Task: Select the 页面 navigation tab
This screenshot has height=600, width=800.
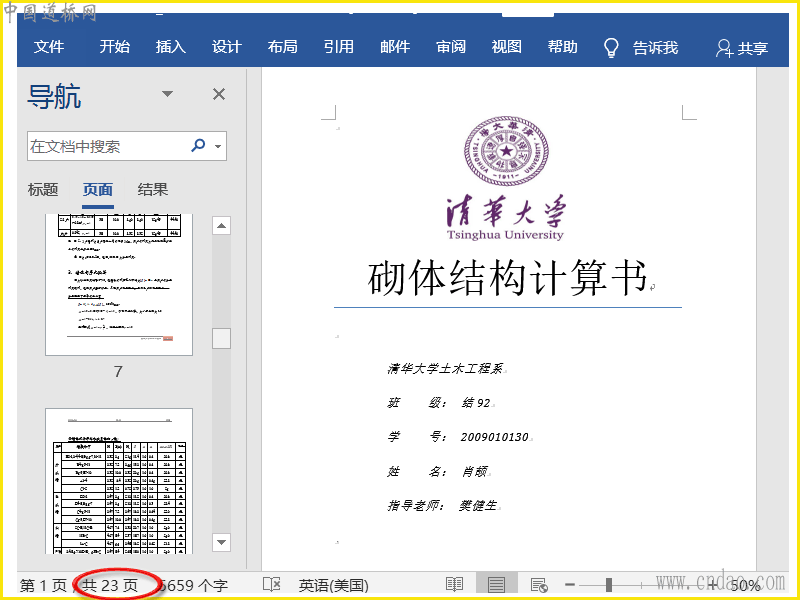Action: 98,190
